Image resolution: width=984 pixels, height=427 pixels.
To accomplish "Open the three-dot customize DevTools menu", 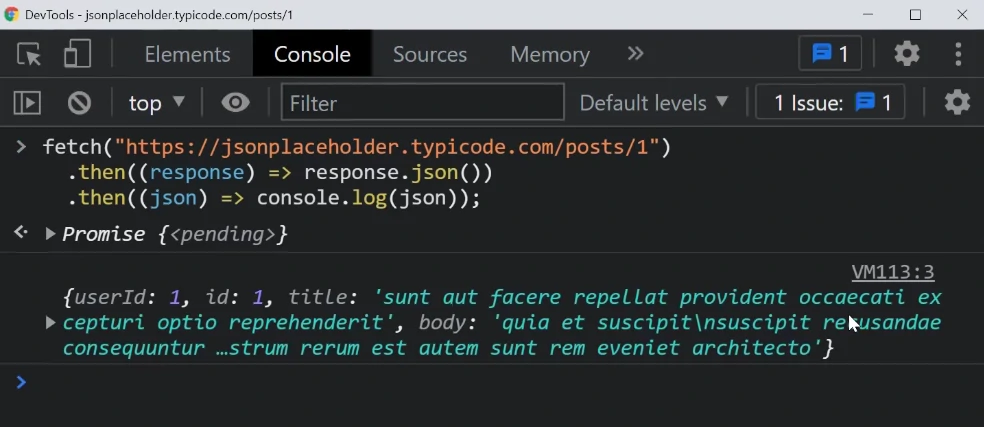I will click(958, 54).
